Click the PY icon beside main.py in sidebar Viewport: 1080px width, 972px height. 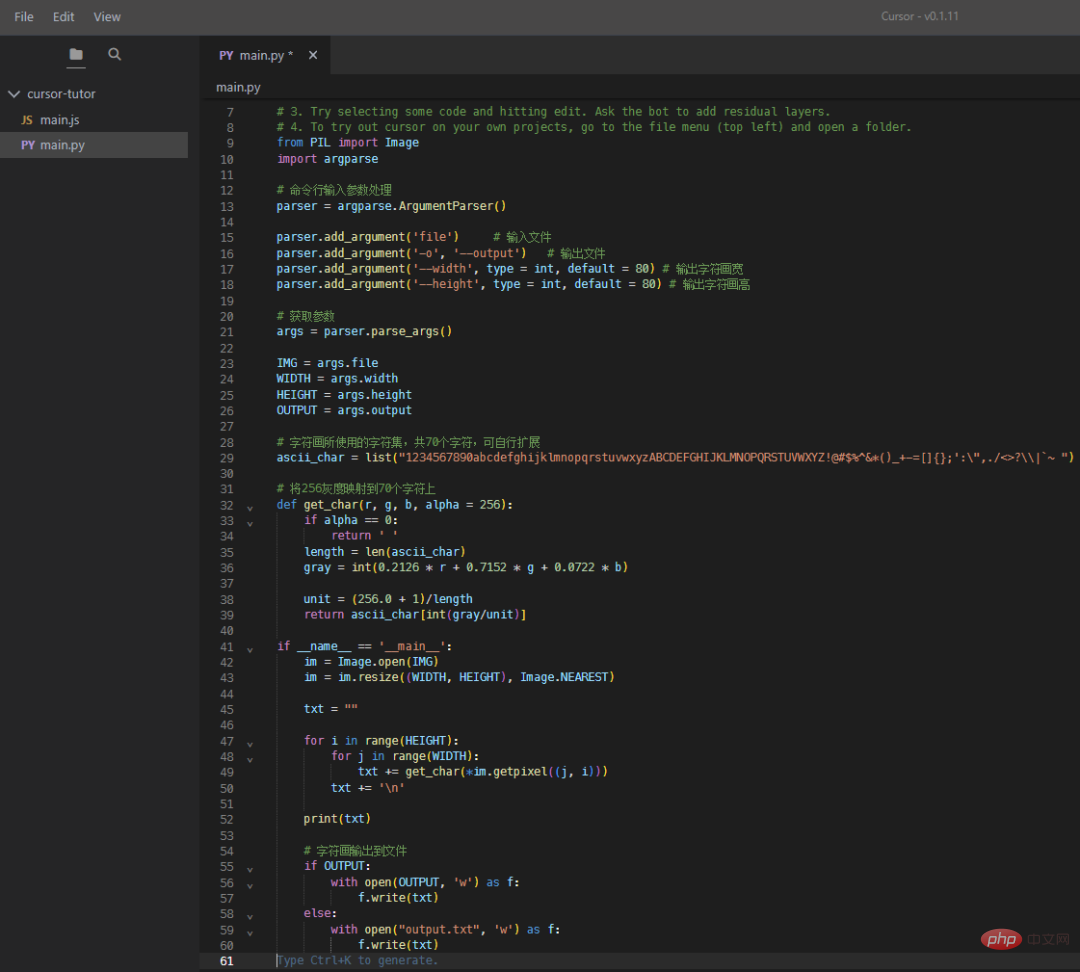pyautogui.click(x=28, y=145)
